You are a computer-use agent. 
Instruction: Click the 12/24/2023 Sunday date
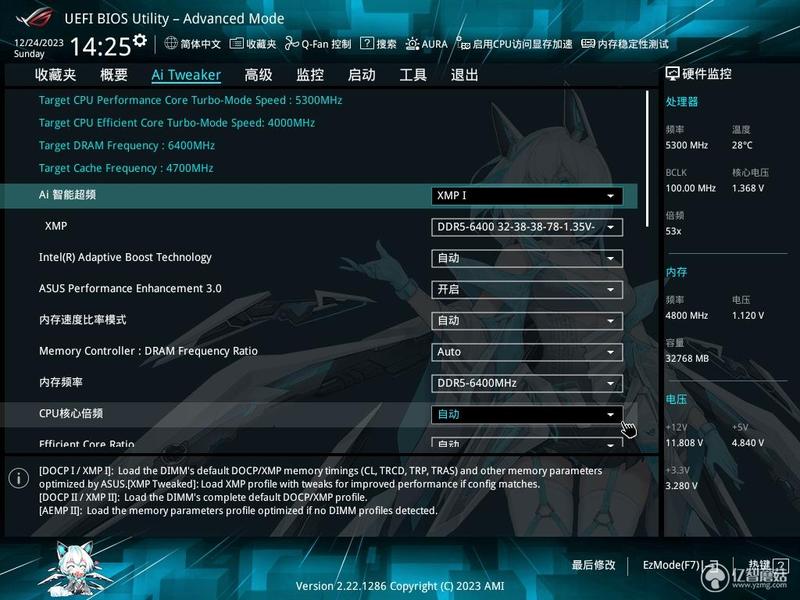(x=38, y=48)
